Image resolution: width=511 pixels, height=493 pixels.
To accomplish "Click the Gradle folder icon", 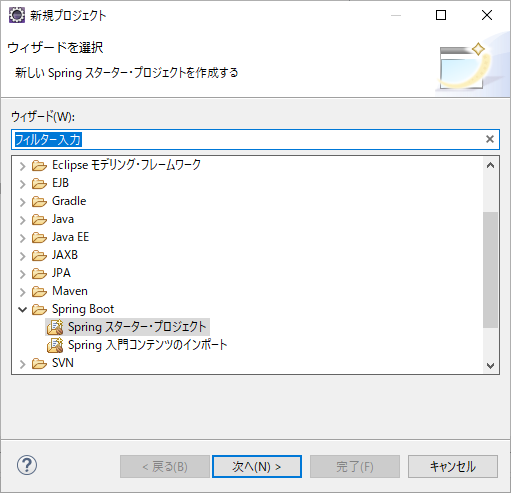I will coord(39,201).
